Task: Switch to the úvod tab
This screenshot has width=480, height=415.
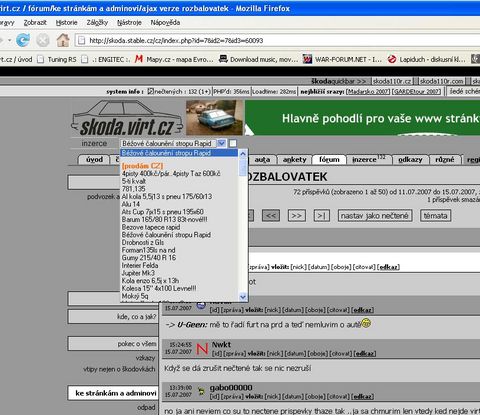Action: pyautogui.click(x=94, y=160)
